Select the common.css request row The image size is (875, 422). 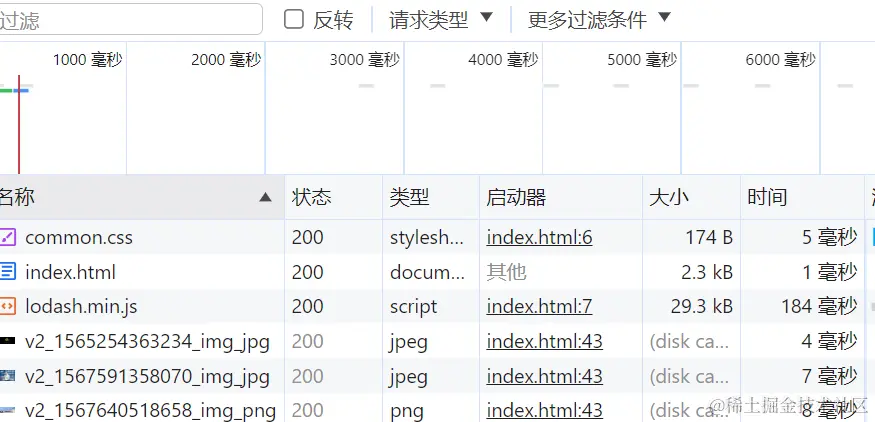tap(438, 237)
